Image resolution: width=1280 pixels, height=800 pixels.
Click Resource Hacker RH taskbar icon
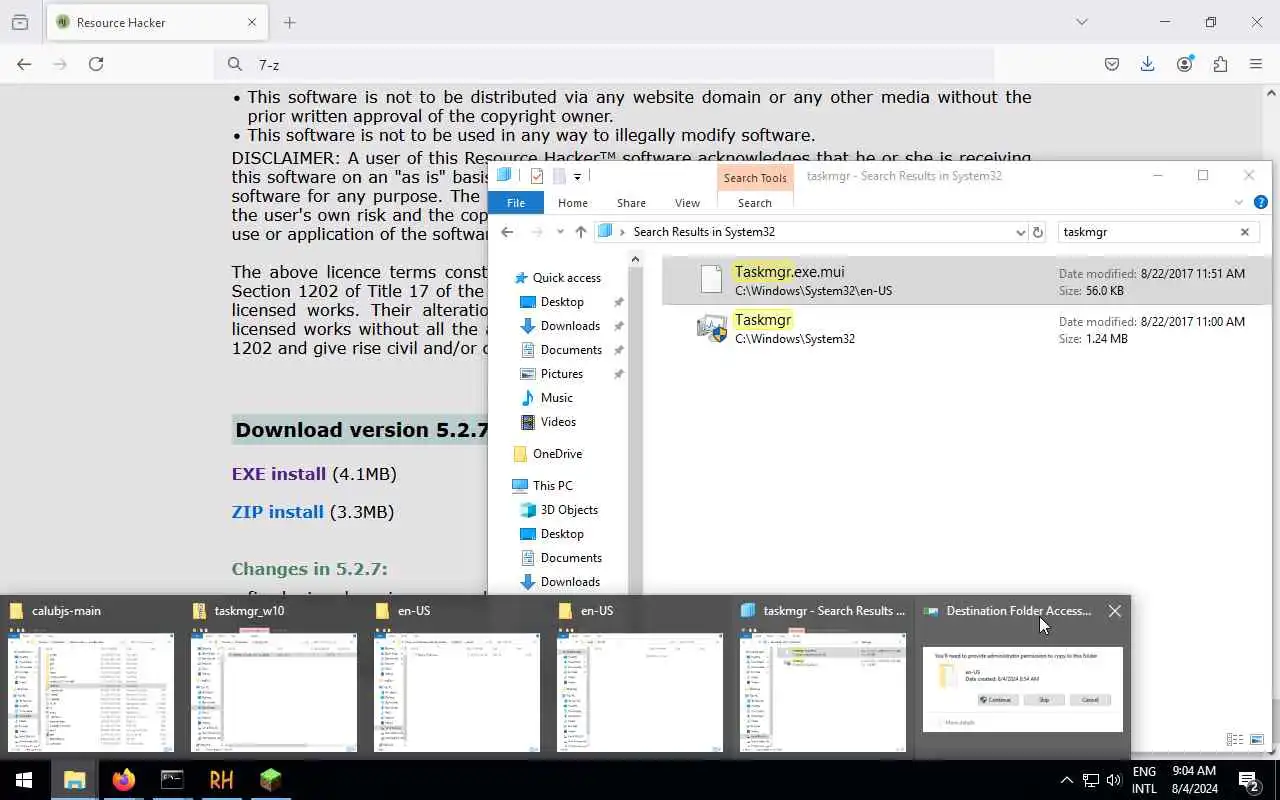(x=221, y=780)
